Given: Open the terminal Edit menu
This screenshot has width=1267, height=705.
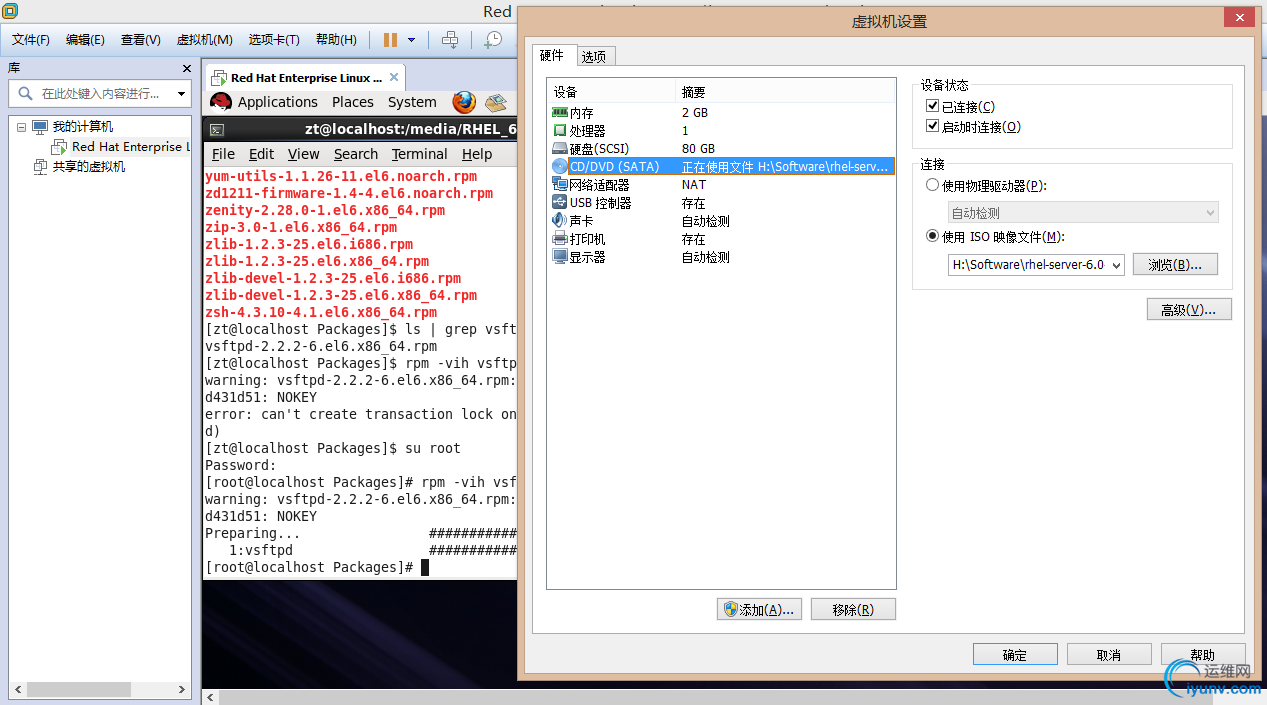Looking at the screenshot, I should tap(262, 154).
